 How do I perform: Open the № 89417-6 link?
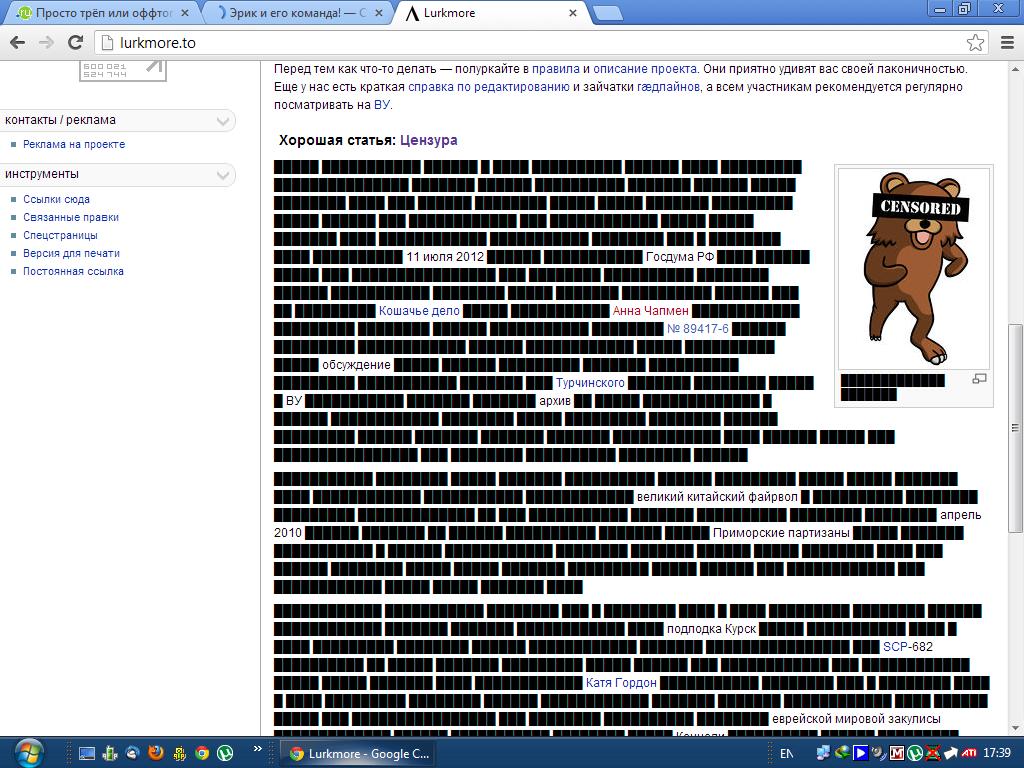tap(697, 328)
